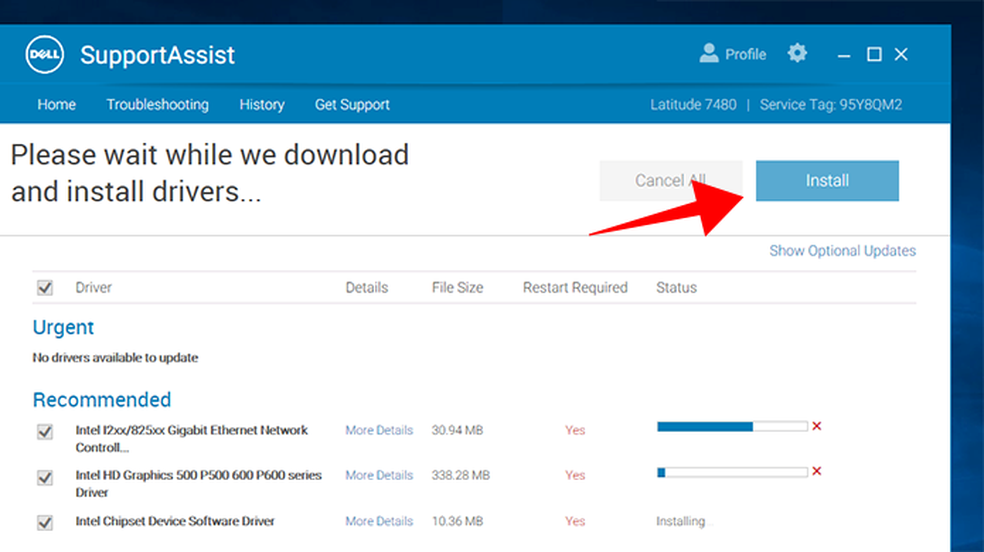The width and height of the screenshot is (984, 552).
Task: Click the HD Graphics driver progress bar
Action: tap(732, 472)
